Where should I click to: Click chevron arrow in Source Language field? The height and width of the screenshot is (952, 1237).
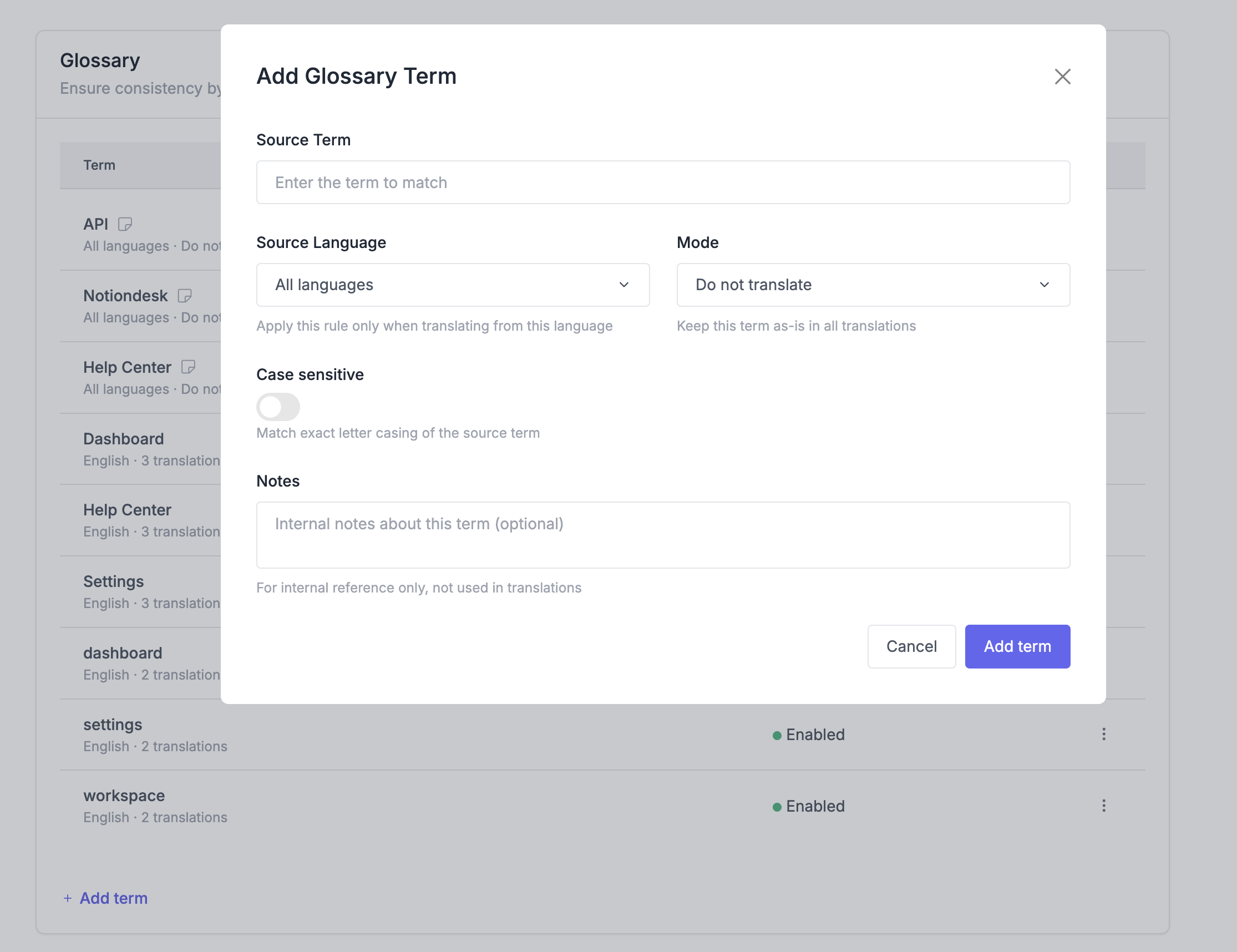click(623, 285)
